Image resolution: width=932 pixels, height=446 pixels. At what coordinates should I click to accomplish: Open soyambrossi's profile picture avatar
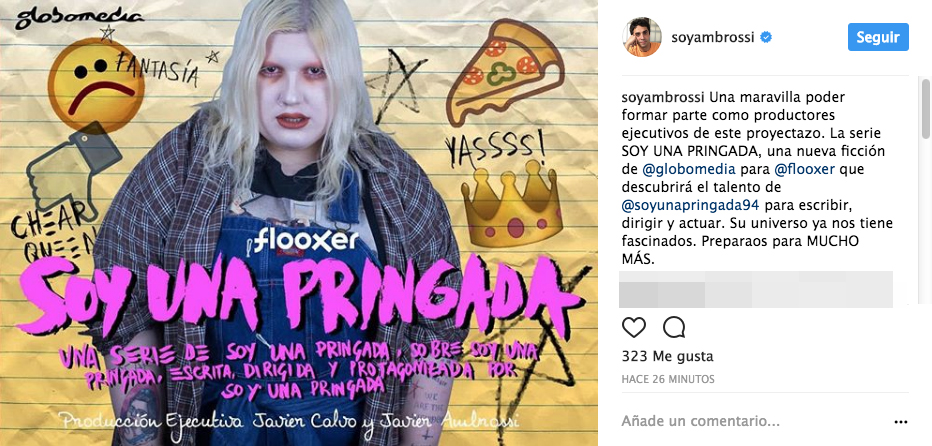pyautogui.click(x=642, y=37)
